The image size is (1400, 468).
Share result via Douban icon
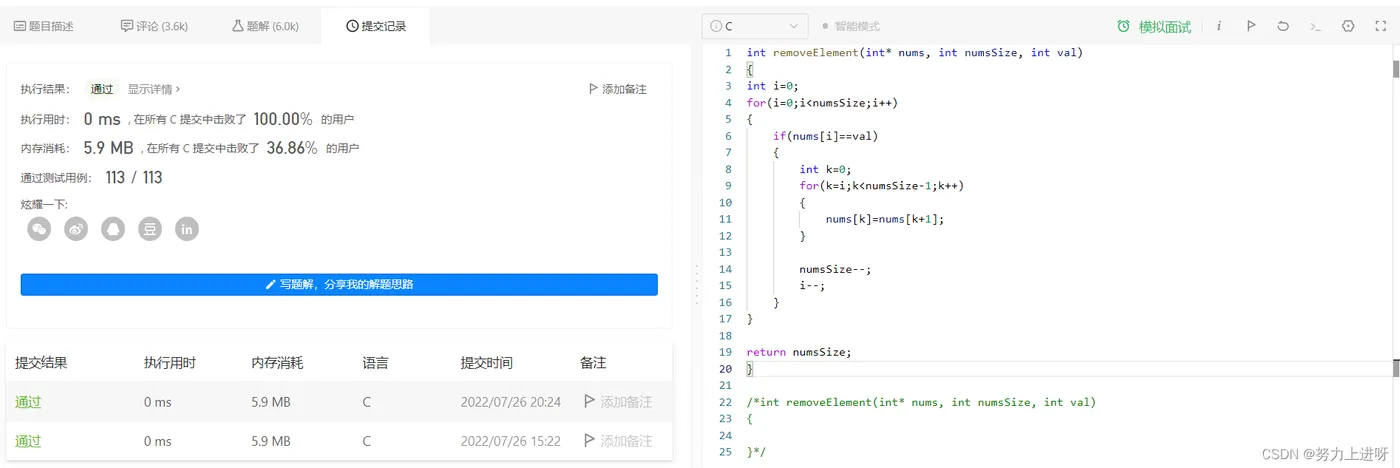point(150,229)
